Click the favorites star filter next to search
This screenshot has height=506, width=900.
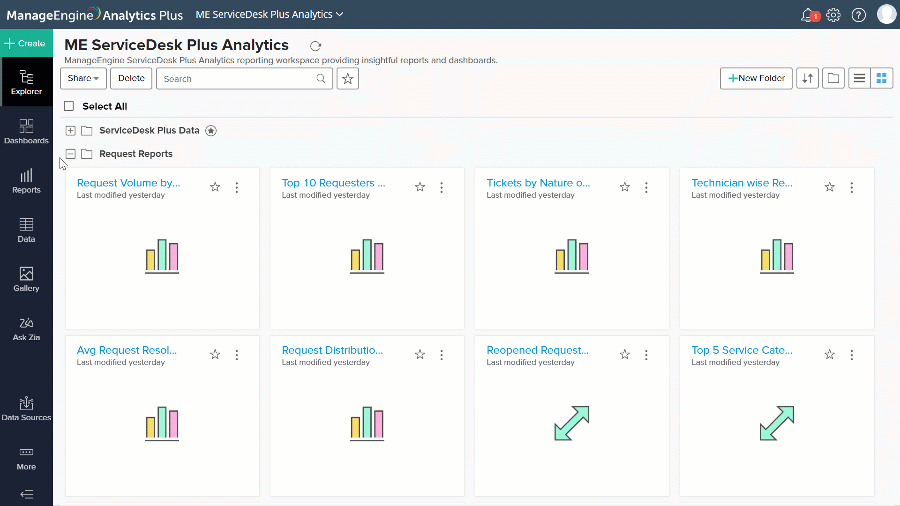point(348,78)
